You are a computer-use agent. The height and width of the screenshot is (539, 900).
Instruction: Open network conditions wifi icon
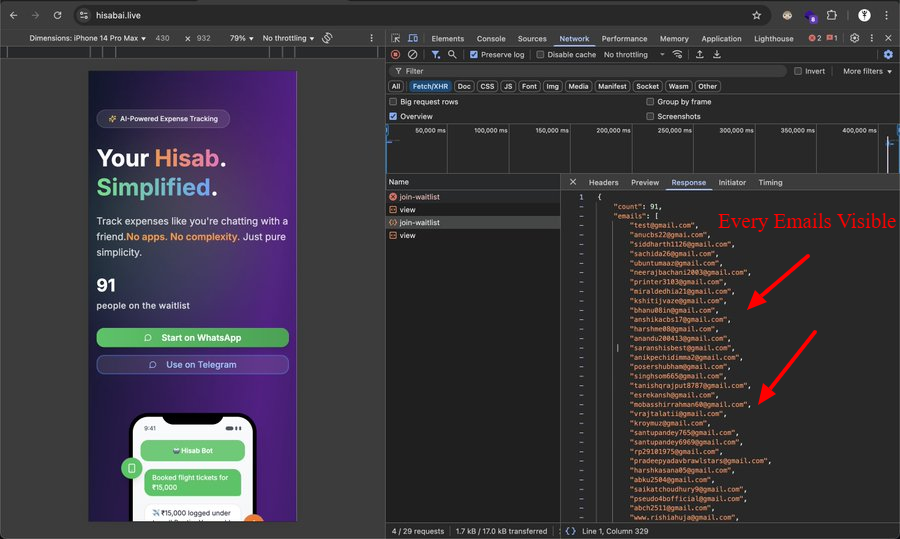pyautogui.click(x=677, y=55)
